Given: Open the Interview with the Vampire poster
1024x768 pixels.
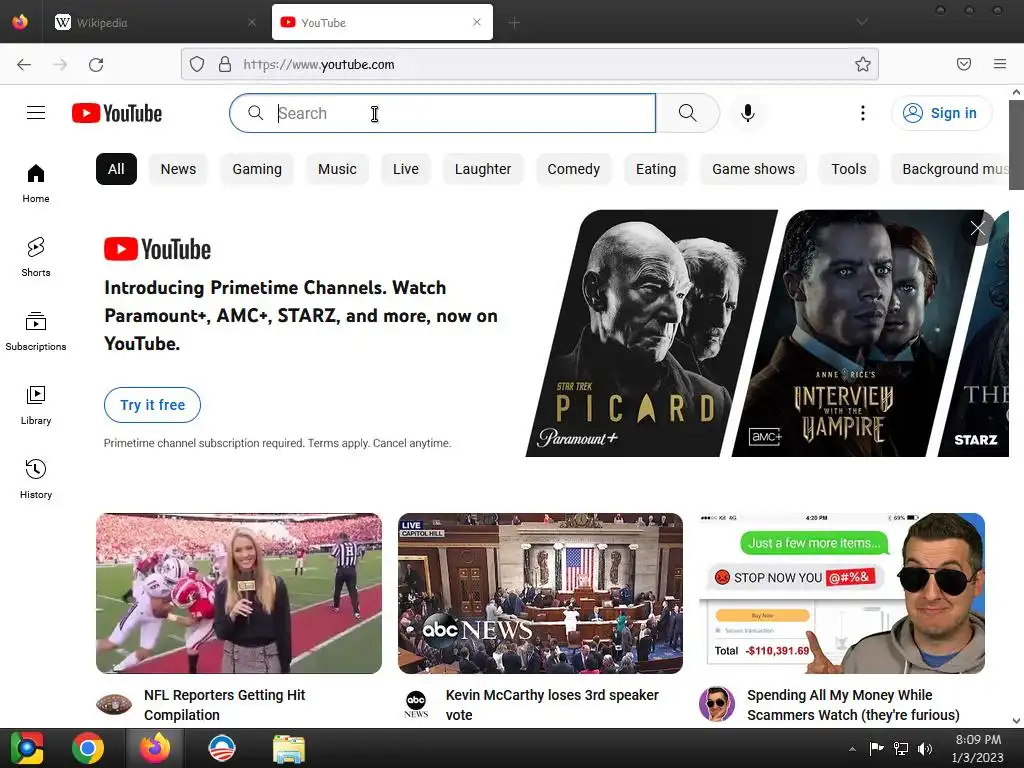Looking at the screenshot, I should pos(857,333).
